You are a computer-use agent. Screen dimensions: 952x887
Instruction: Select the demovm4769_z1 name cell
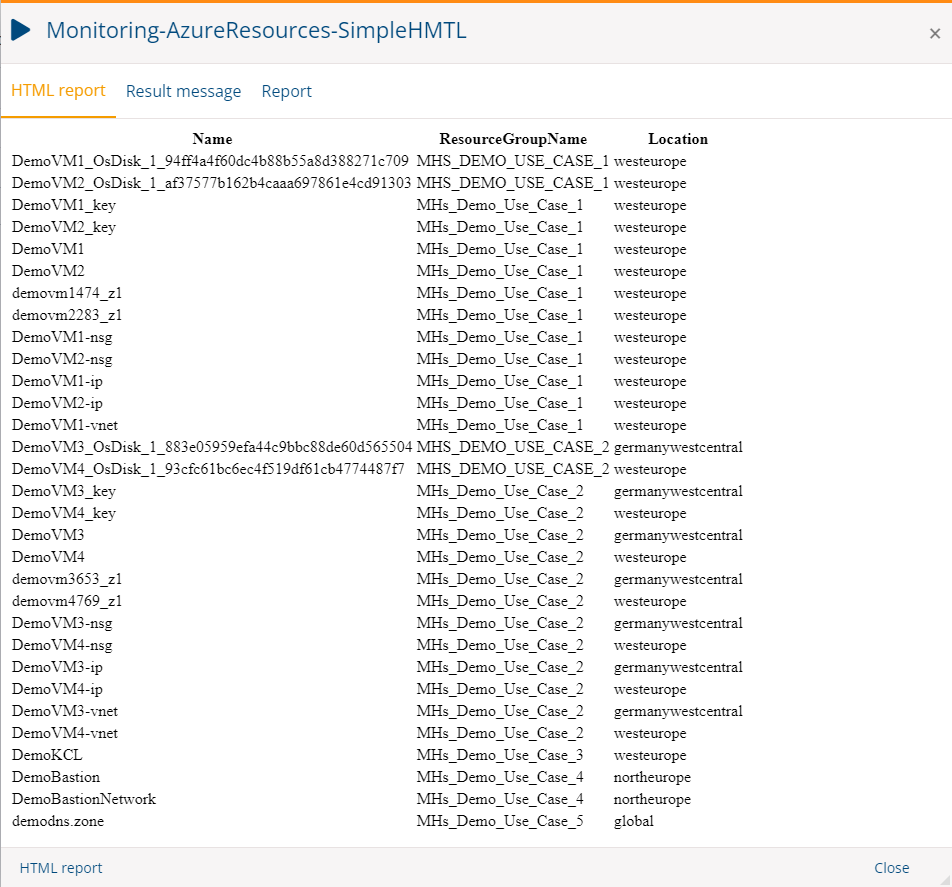[67, 601]
